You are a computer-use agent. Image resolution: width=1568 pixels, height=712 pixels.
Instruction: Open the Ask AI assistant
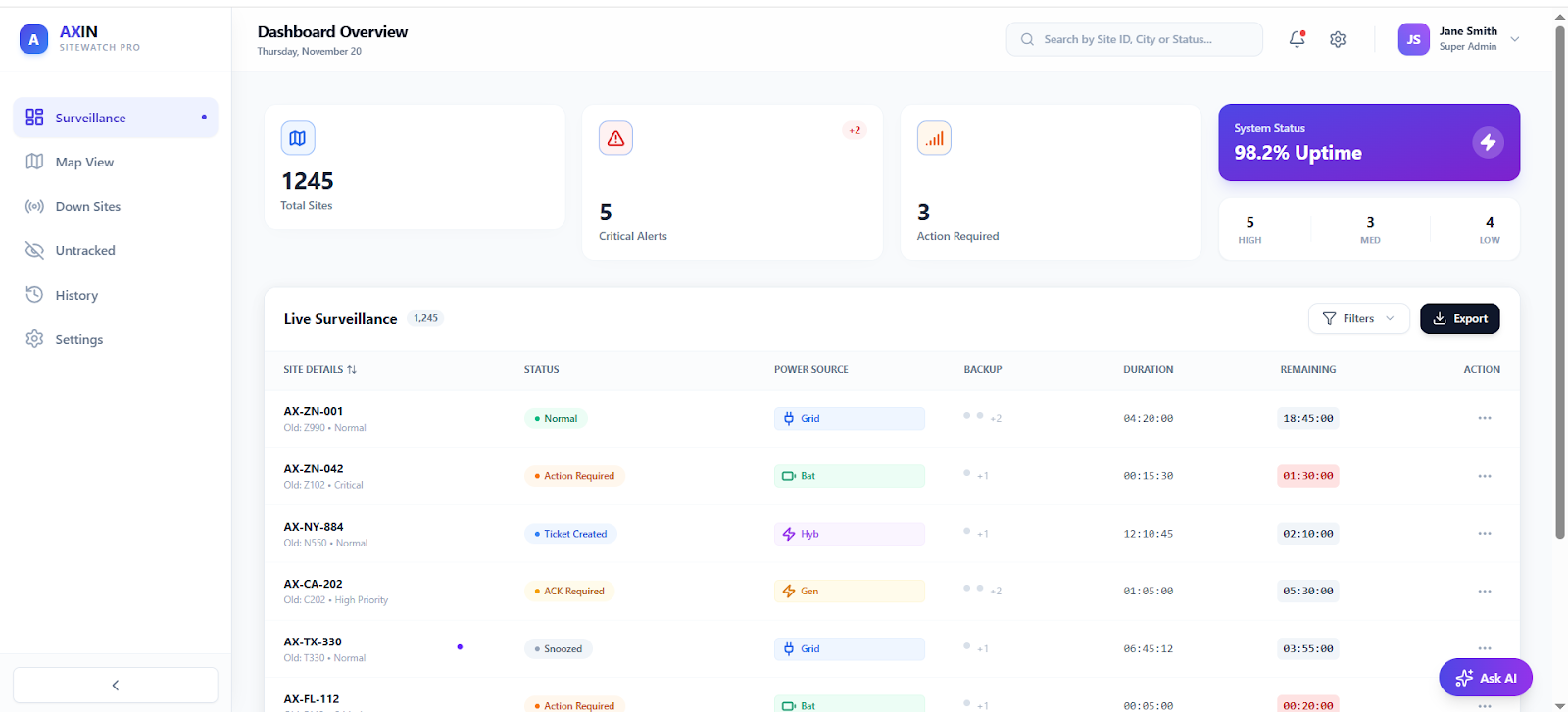point(1486,678)
